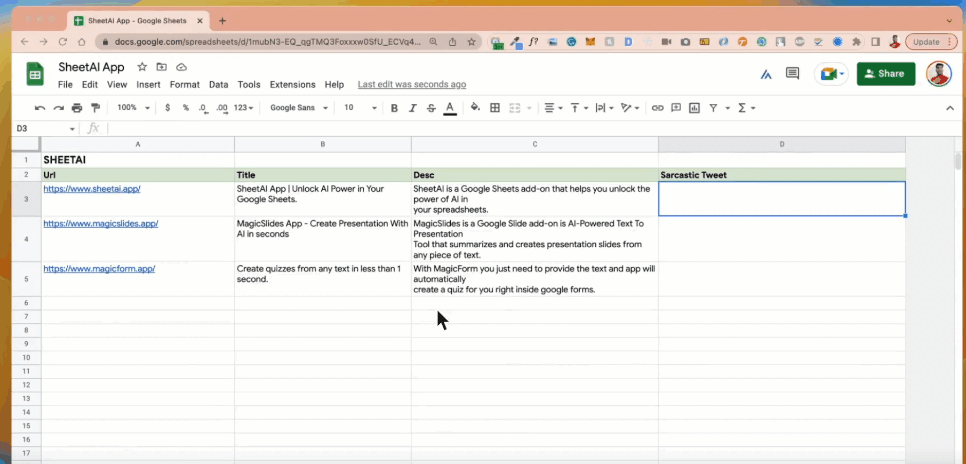966x464 pixels.
Task: Click 'Last edit was seconds ago' link
Action: coord(412,84)
